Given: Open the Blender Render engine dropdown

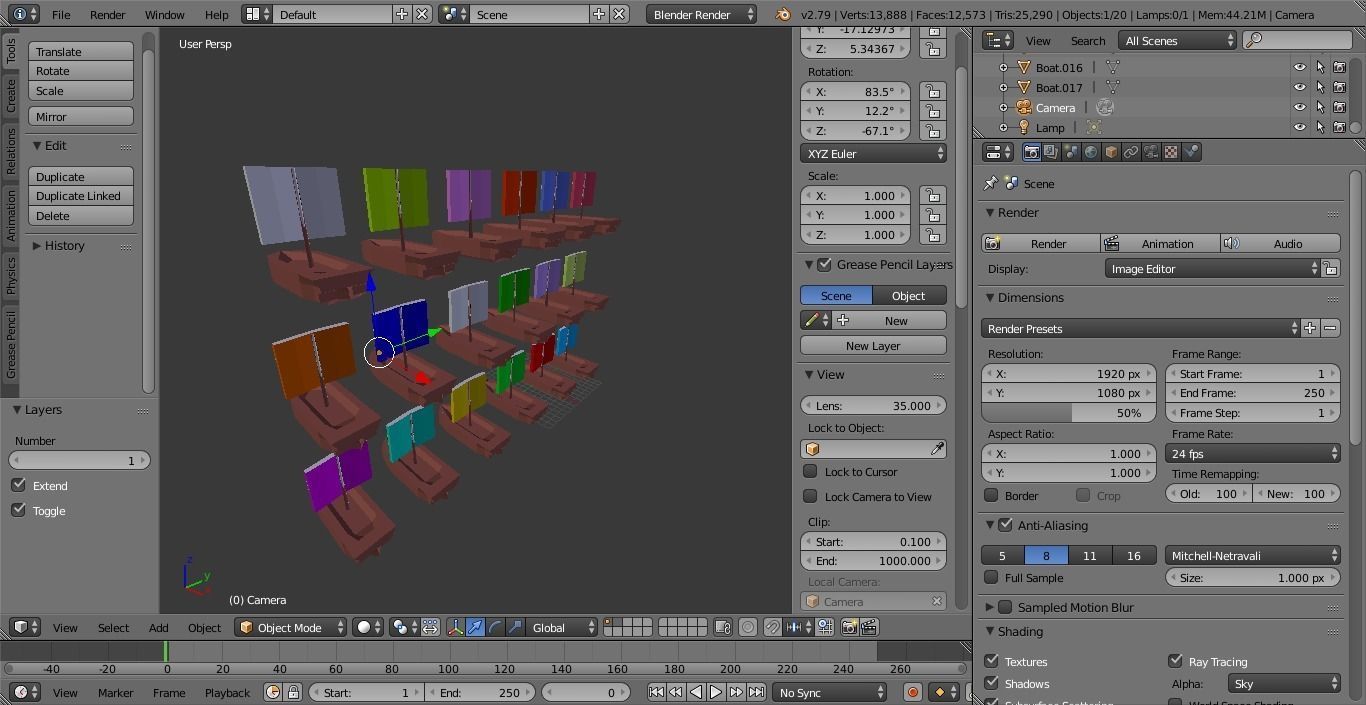Looking at the screenshot, I should point(702,14).
